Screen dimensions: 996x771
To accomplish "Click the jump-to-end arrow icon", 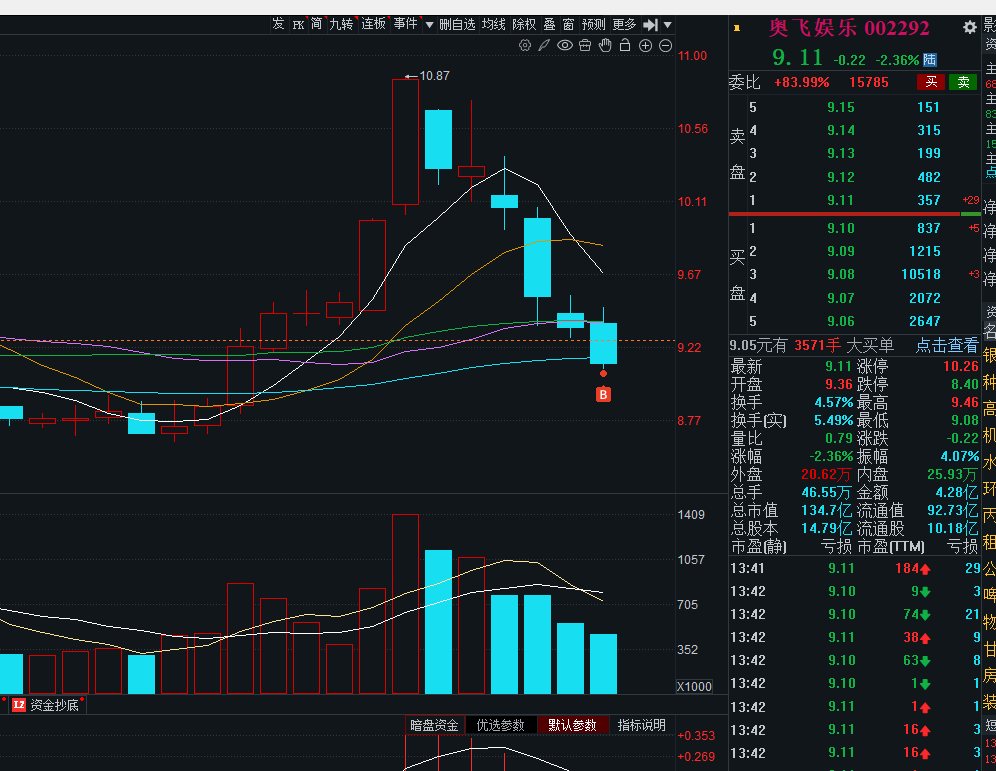I will click(650, 25).
